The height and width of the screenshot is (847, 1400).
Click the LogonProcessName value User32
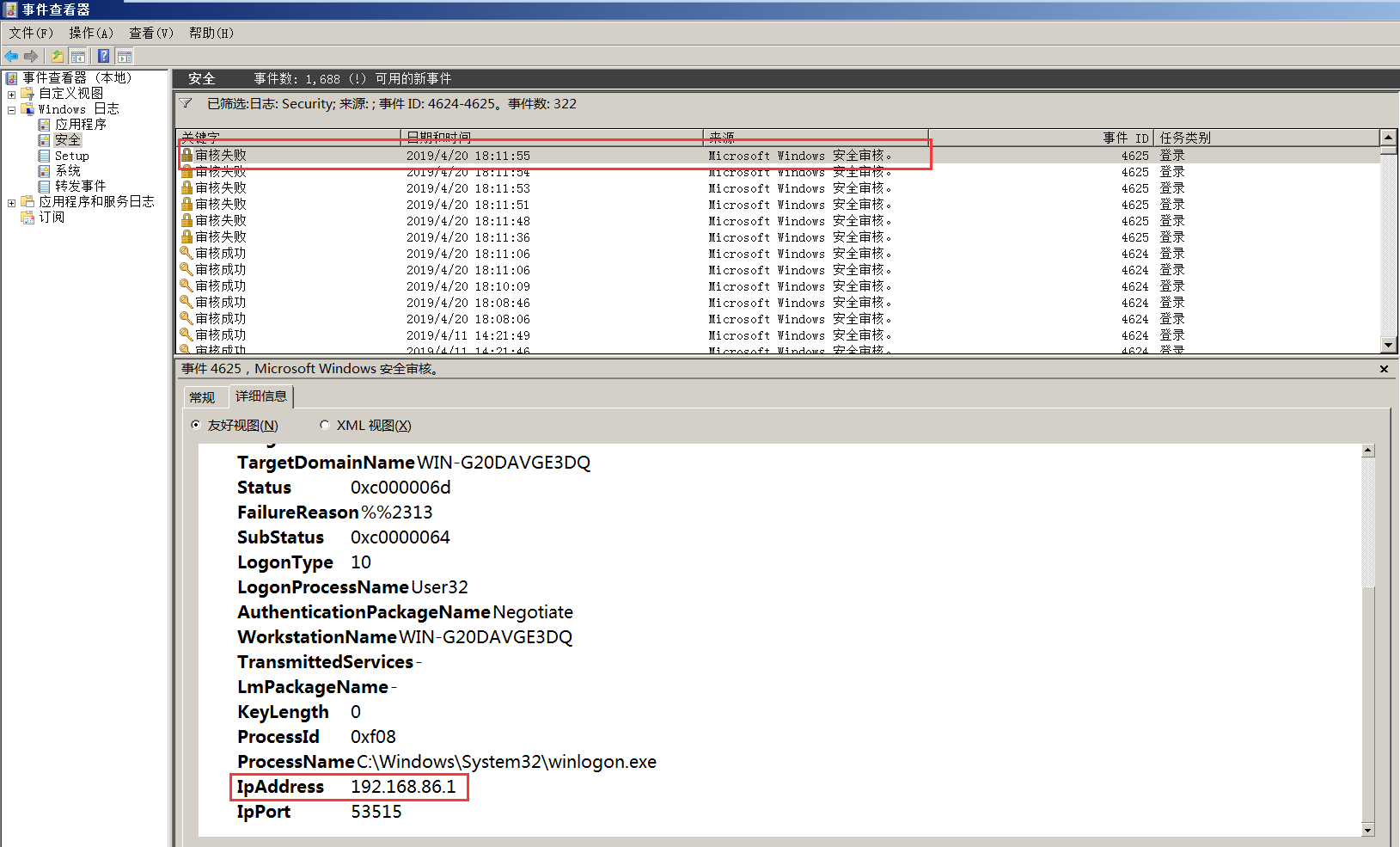point(439,587)
